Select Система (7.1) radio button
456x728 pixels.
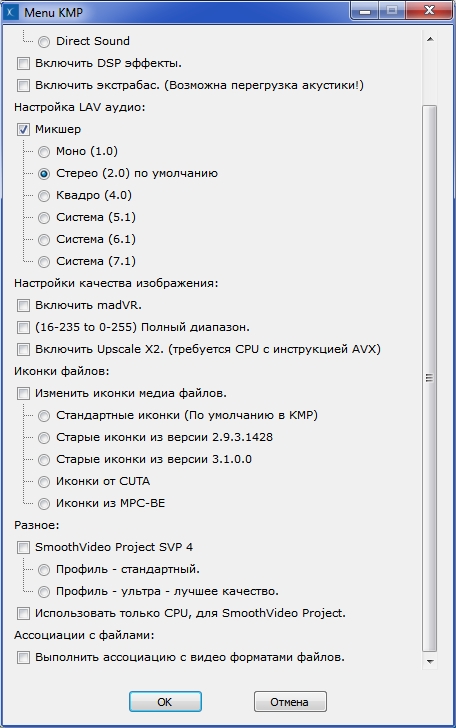tap(44, 262)
